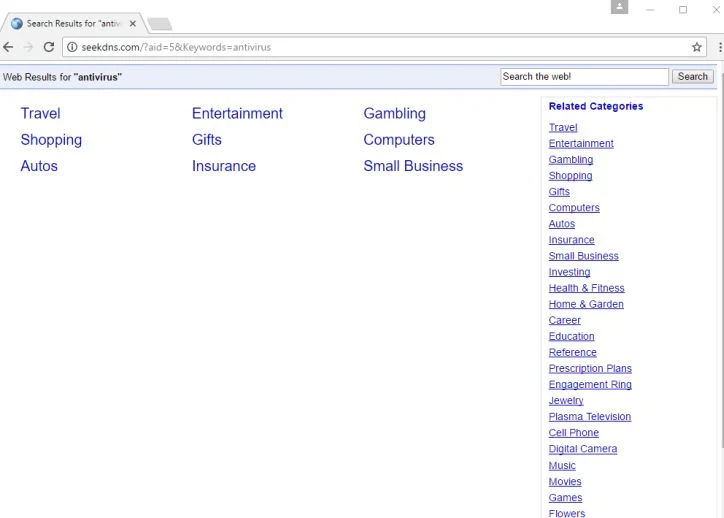
Task: Focus the Search the web input box
Action: pos(584,77)
